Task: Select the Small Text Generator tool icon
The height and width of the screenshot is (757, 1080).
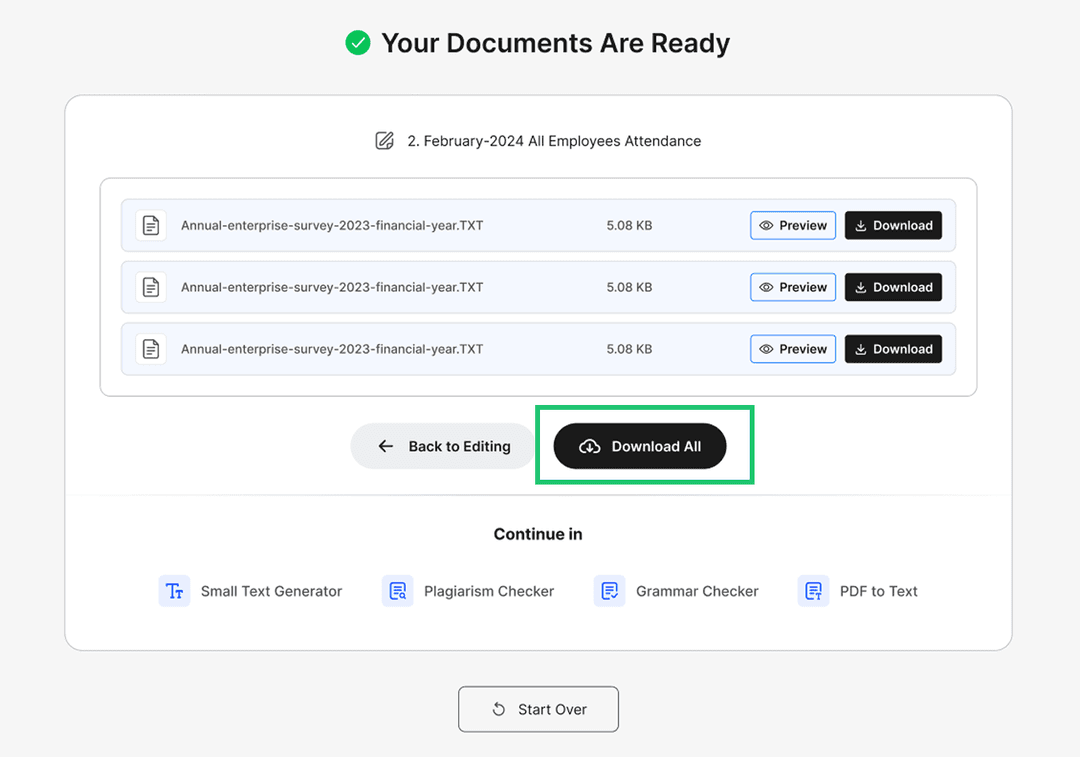Action: (x=174, y=591)
